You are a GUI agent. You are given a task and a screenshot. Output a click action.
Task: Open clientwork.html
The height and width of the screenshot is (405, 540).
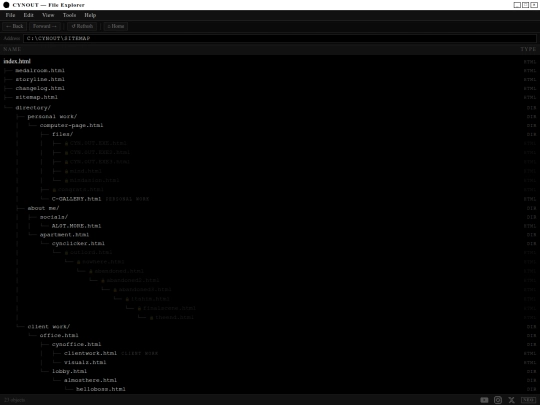[x=90, y=353]
